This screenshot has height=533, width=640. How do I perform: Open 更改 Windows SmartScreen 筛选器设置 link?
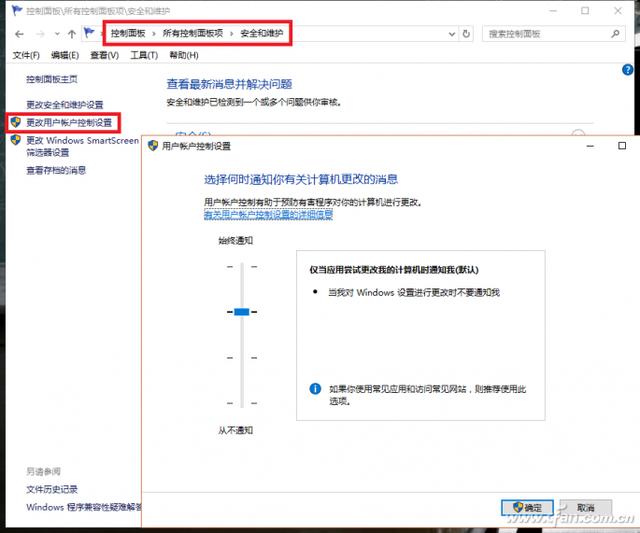[82, 146]
